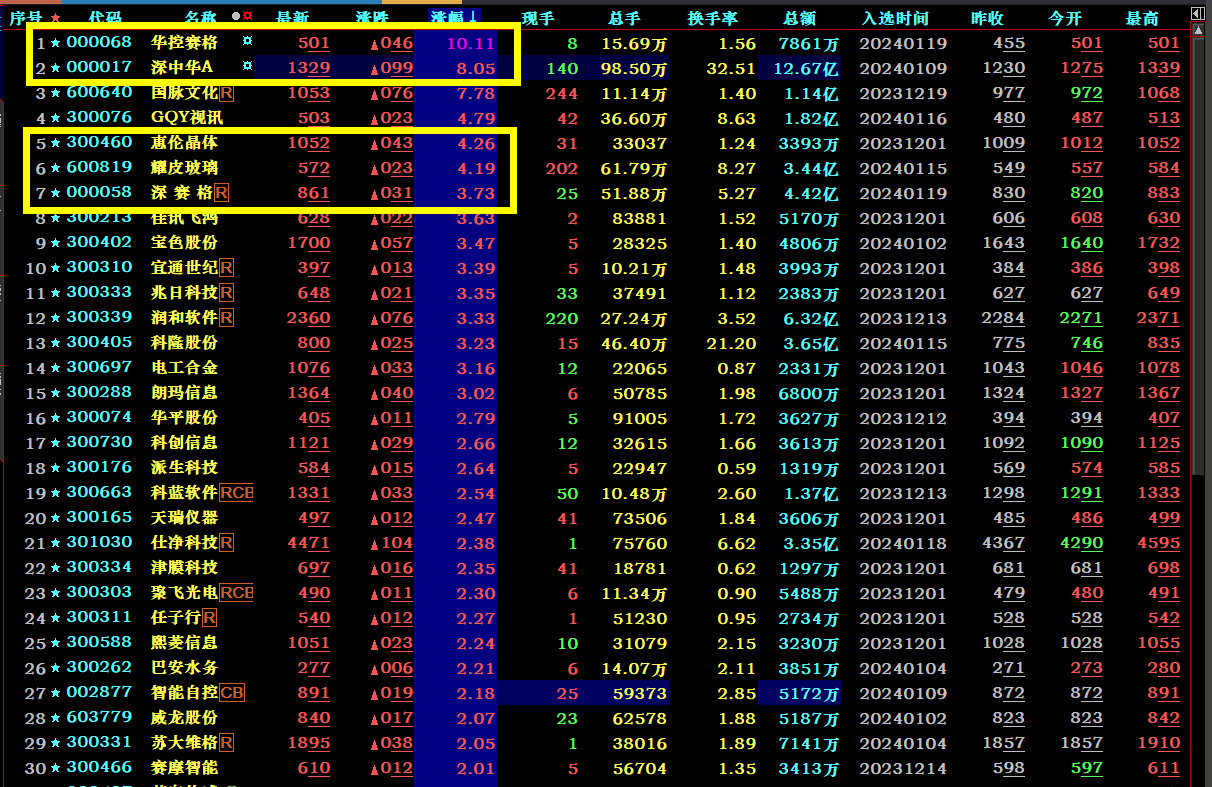1212x787 pixels.
Task: Click the star icon beside code 000068
Action: tap(55, 43)
